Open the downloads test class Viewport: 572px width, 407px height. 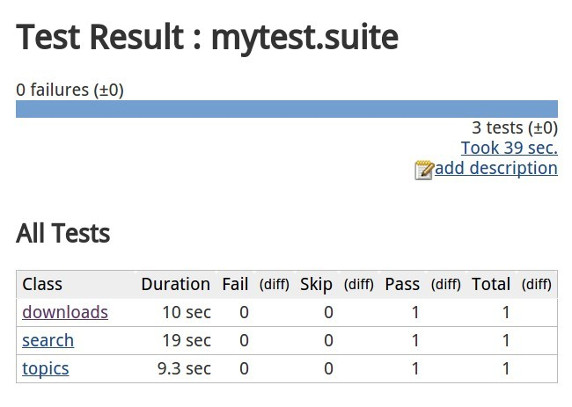tap(65, 313)
